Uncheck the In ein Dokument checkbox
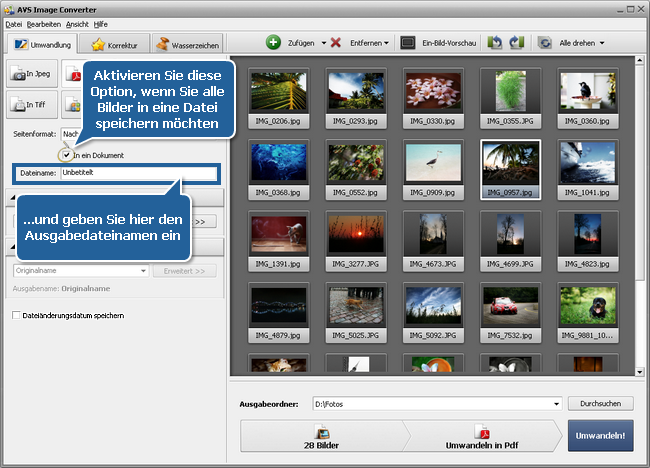Viewport: 650px width, 468px height. [x=66, y=155]
